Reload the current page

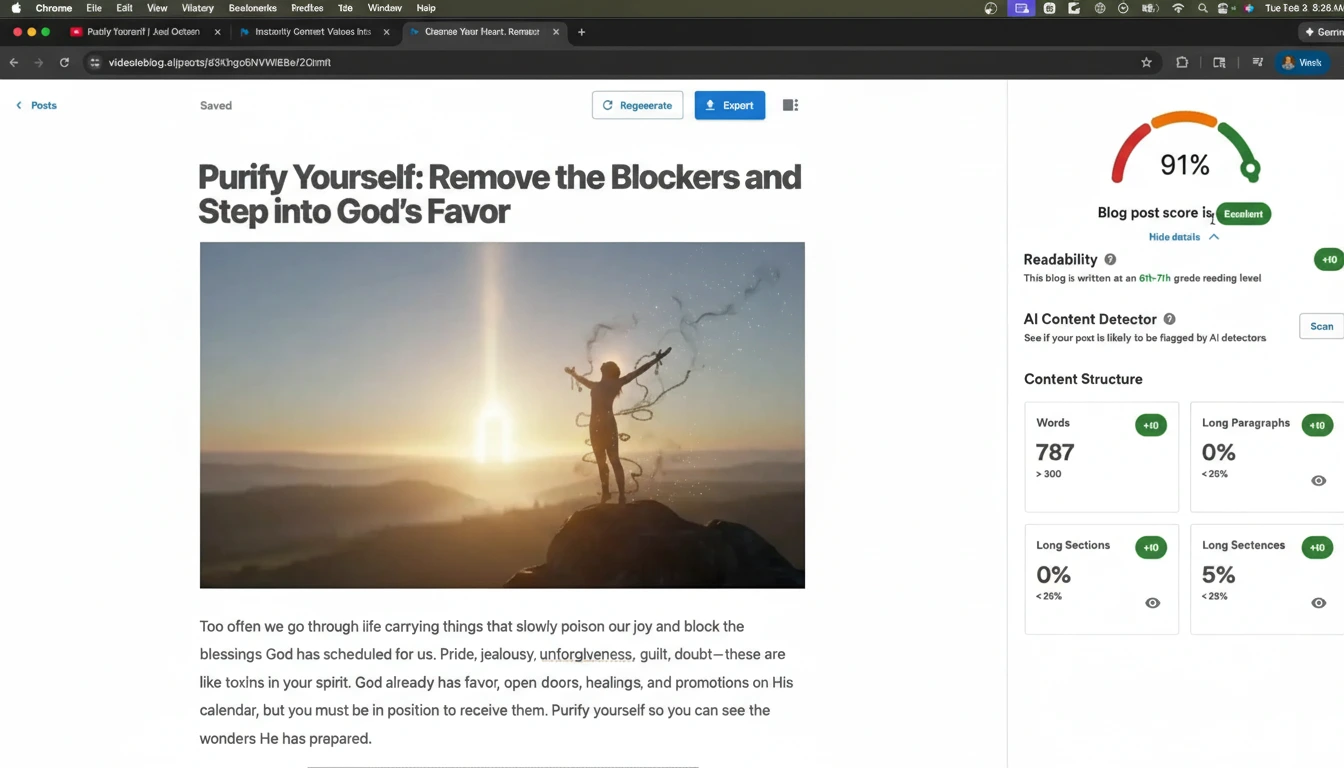pyautogui.click(x=64, y=62)
